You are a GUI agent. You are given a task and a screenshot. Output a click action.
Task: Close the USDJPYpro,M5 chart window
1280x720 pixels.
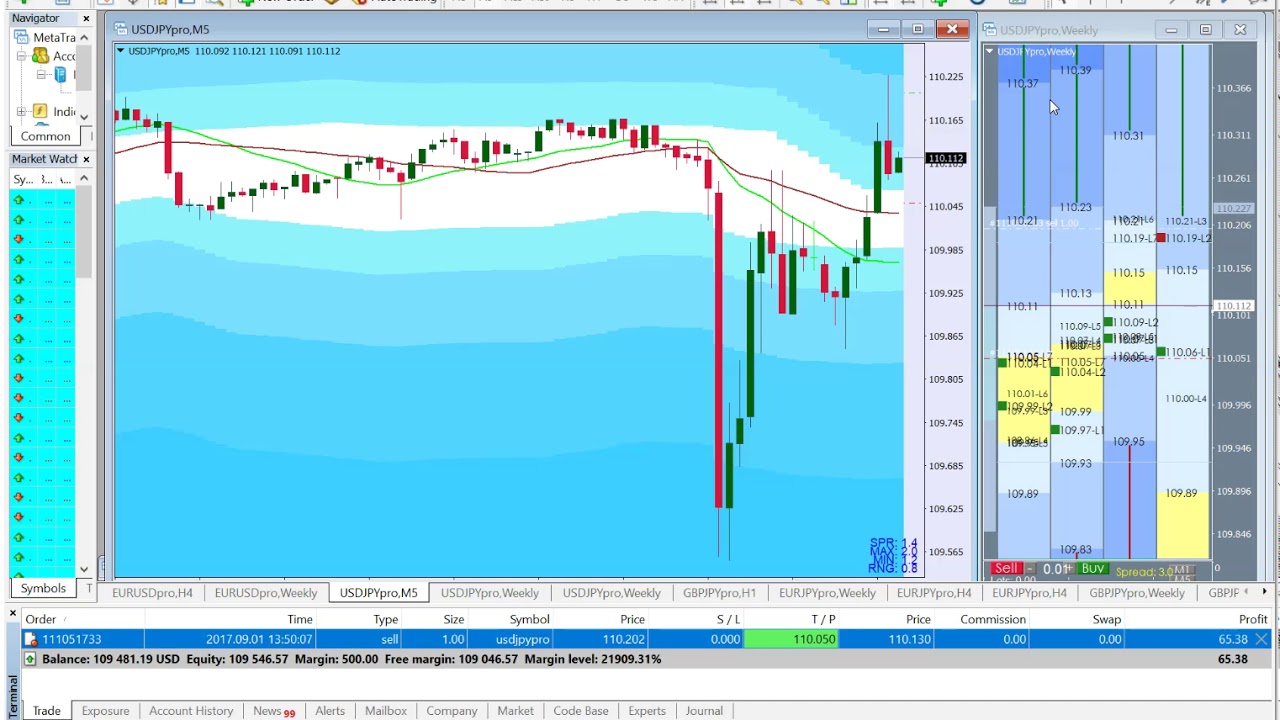952,30
